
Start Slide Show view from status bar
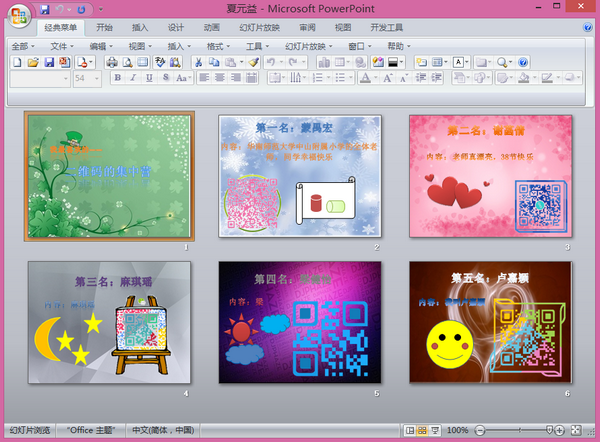(435, 431)
